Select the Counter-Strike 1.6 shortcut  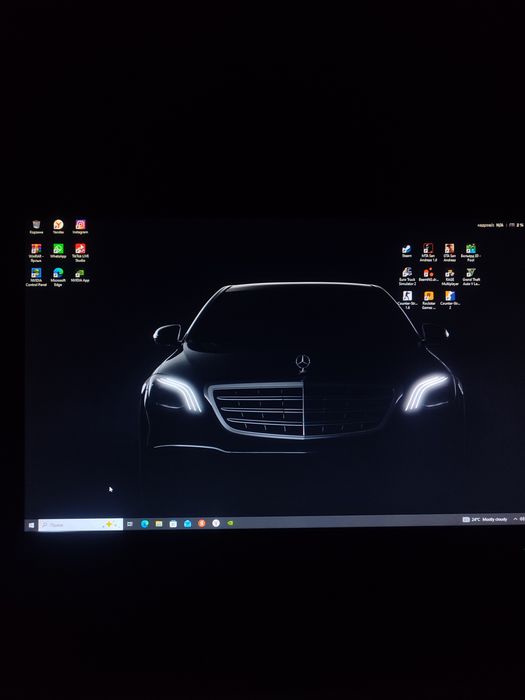[407, 300]
